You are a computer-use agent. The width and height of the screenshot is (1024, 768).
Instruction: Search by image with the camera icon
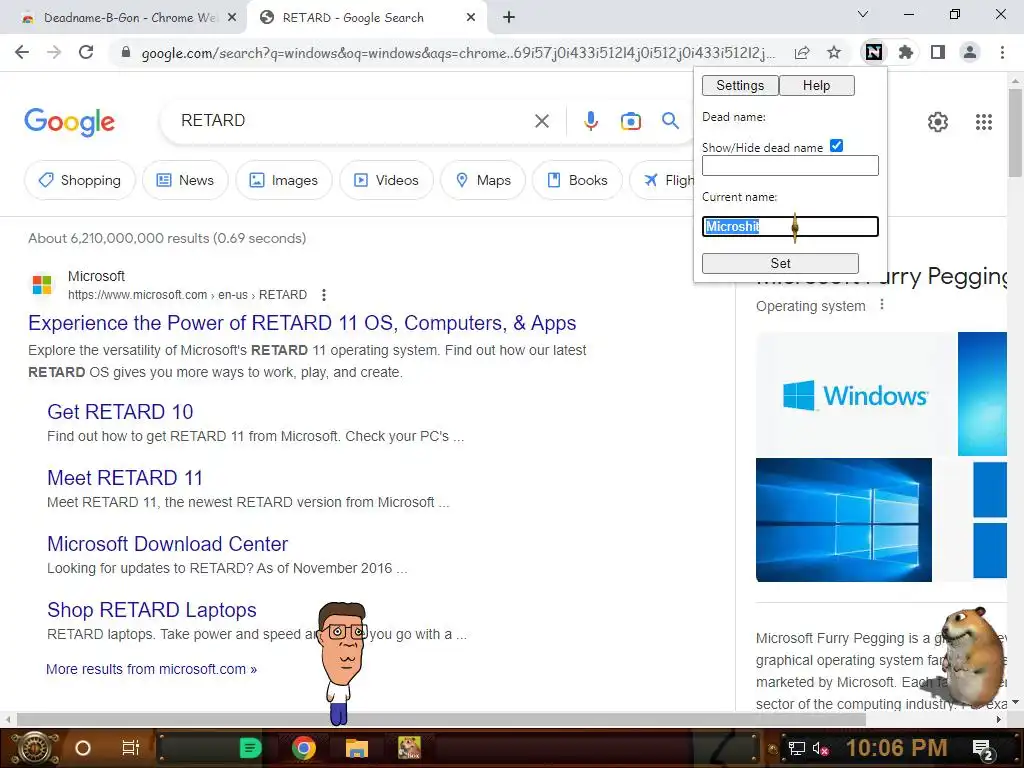click(631, 121)
